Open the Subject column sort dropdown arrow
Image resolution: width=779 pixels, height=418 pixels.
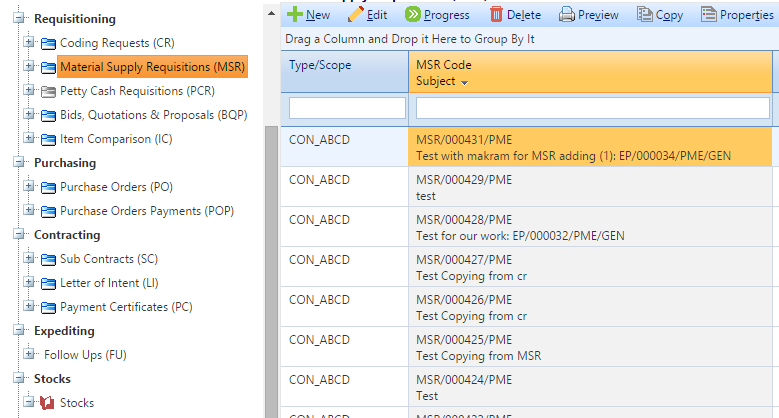click(465, 83)
